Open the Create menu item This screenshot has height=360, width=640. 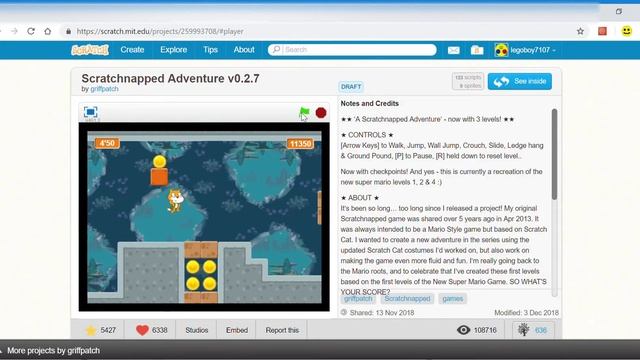[132, 50]
